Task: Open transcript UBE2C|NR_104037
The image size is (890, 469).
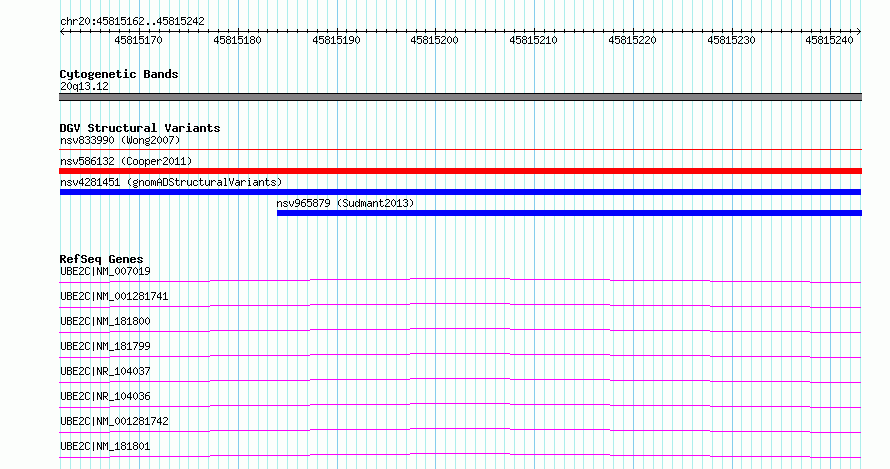Action: 105,371
